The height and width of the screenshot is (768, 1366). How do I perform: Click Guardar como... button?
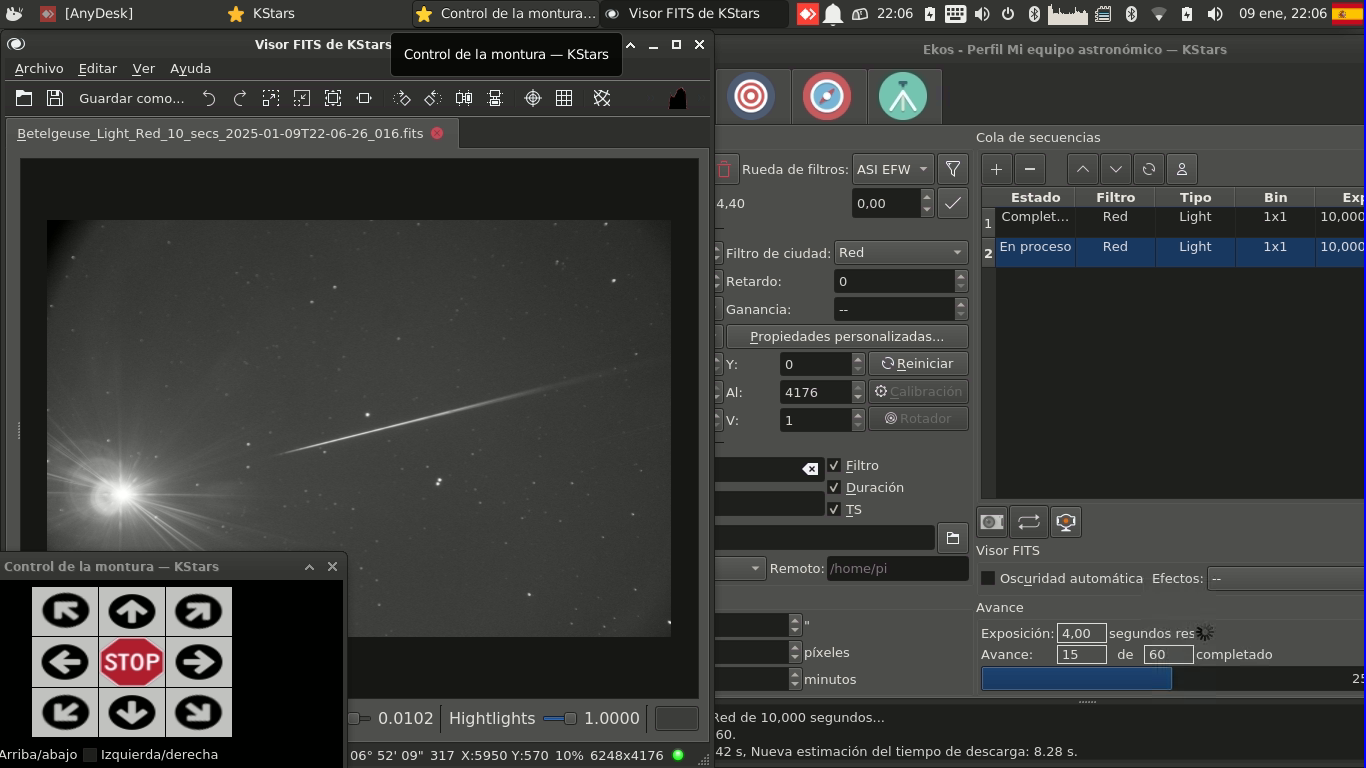(132, 98)
